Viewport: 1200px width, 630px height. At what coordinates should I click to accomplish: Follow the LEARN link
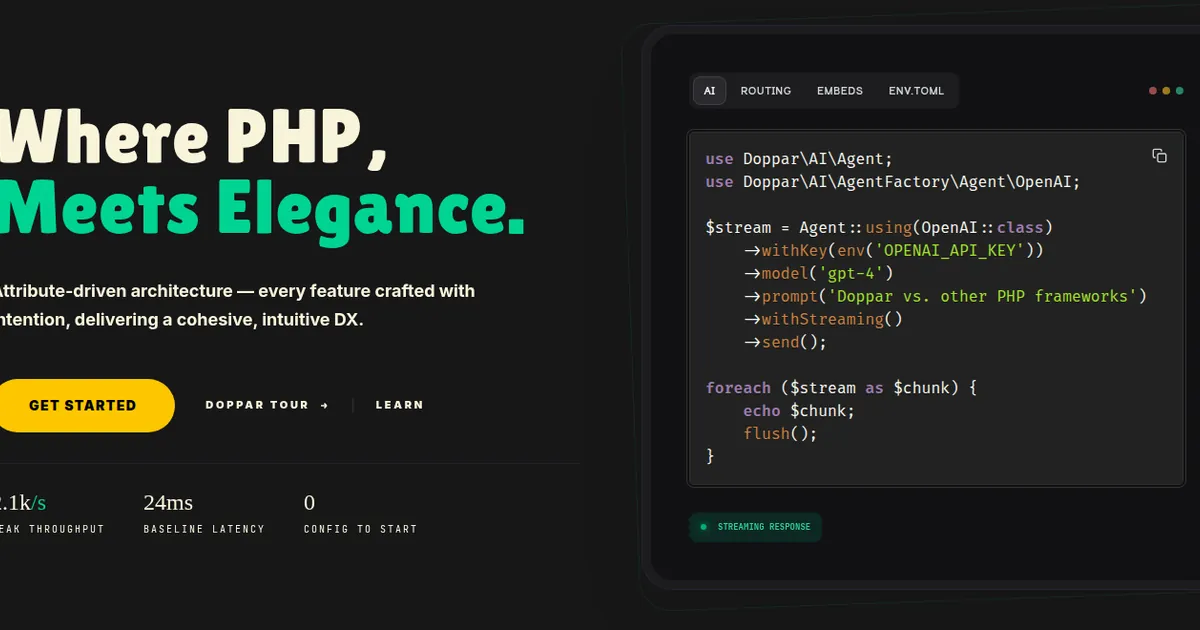(x=399, y=405)
